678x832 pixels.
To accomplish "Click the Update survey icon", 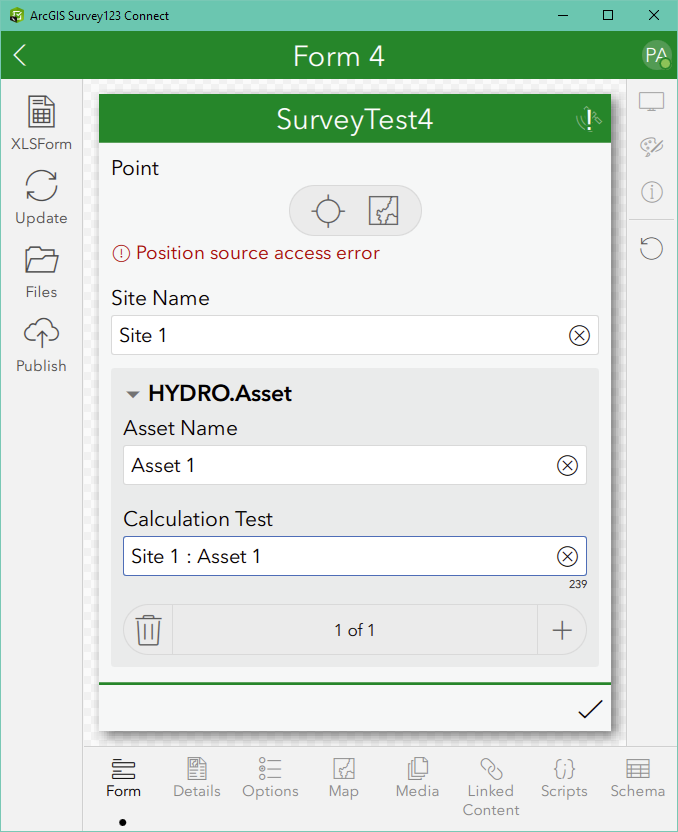I will [41, 196].
